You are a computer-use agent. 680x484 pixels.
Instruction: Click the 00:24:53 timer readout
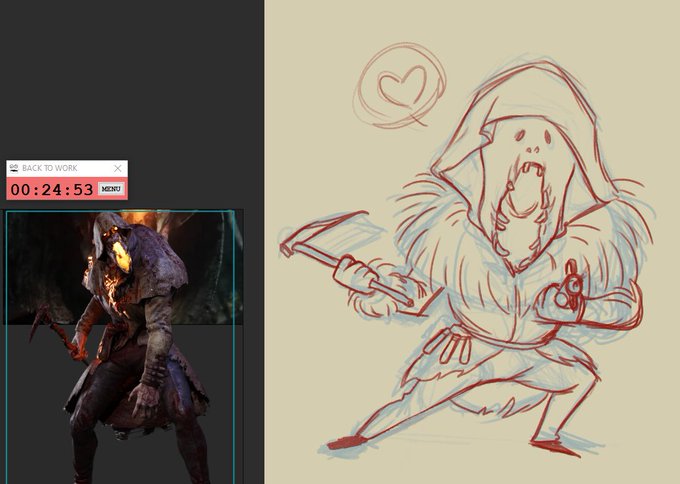point(52,190)
